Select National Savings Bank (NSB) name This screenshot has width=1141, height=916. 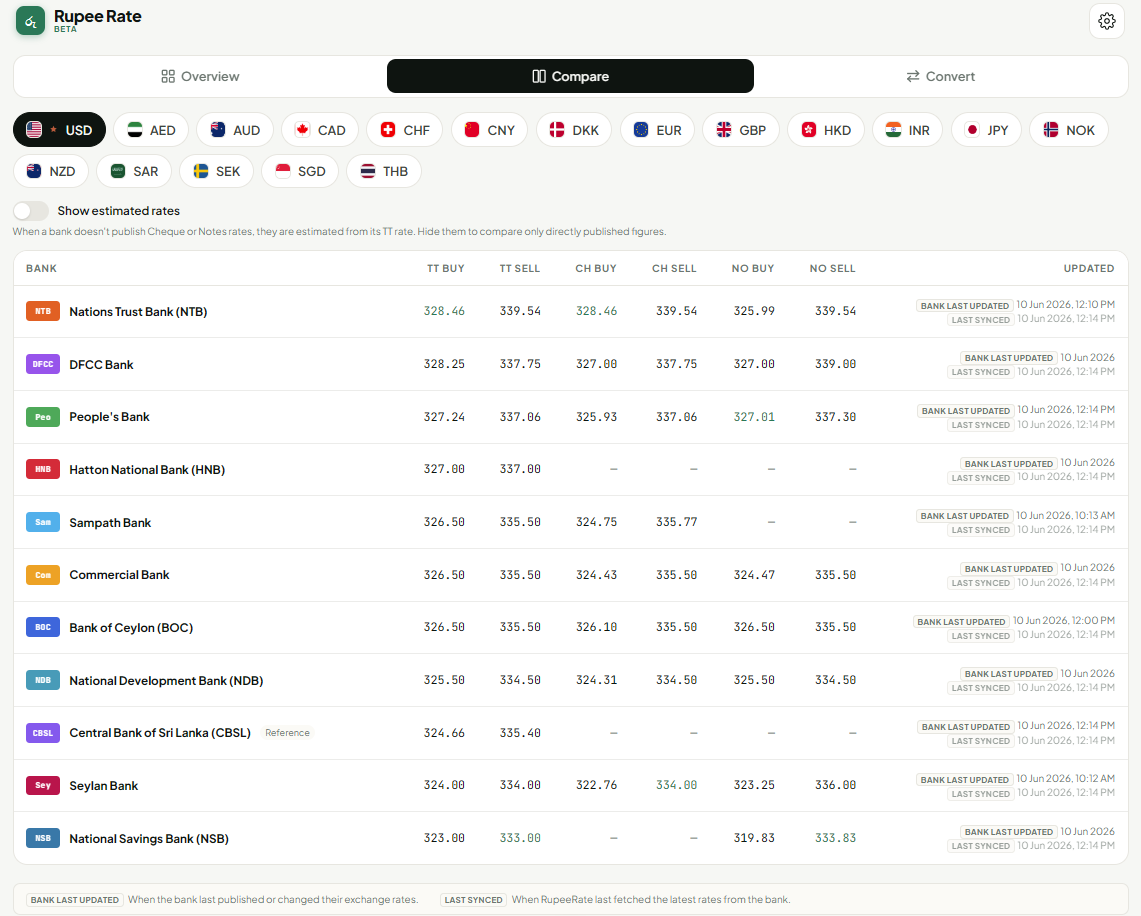149,839
